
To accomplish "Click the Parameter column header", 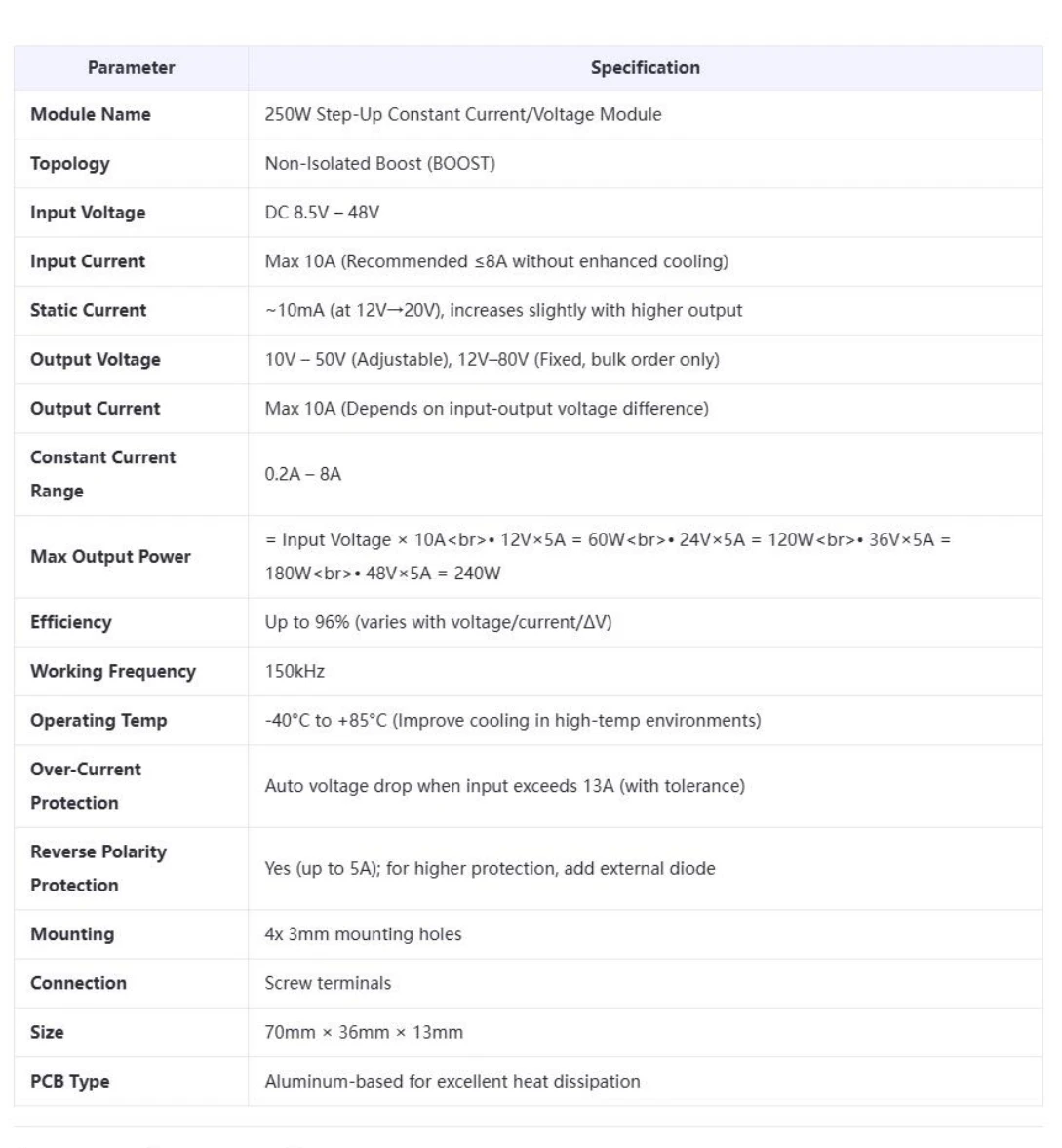I will pos(131,68).
